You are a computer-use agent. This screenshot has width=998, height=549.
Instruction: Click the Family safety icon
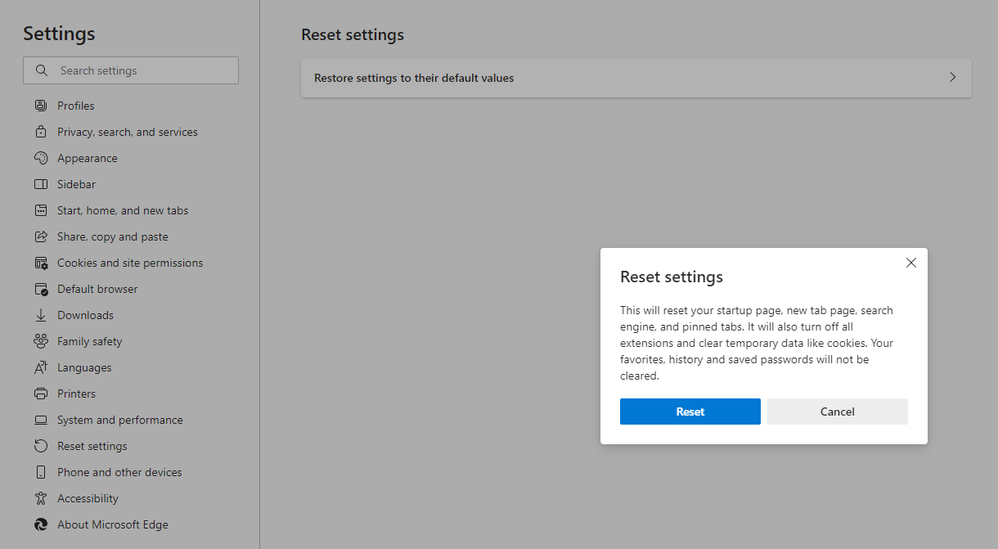pyautogui.click(x=41, y=341)
